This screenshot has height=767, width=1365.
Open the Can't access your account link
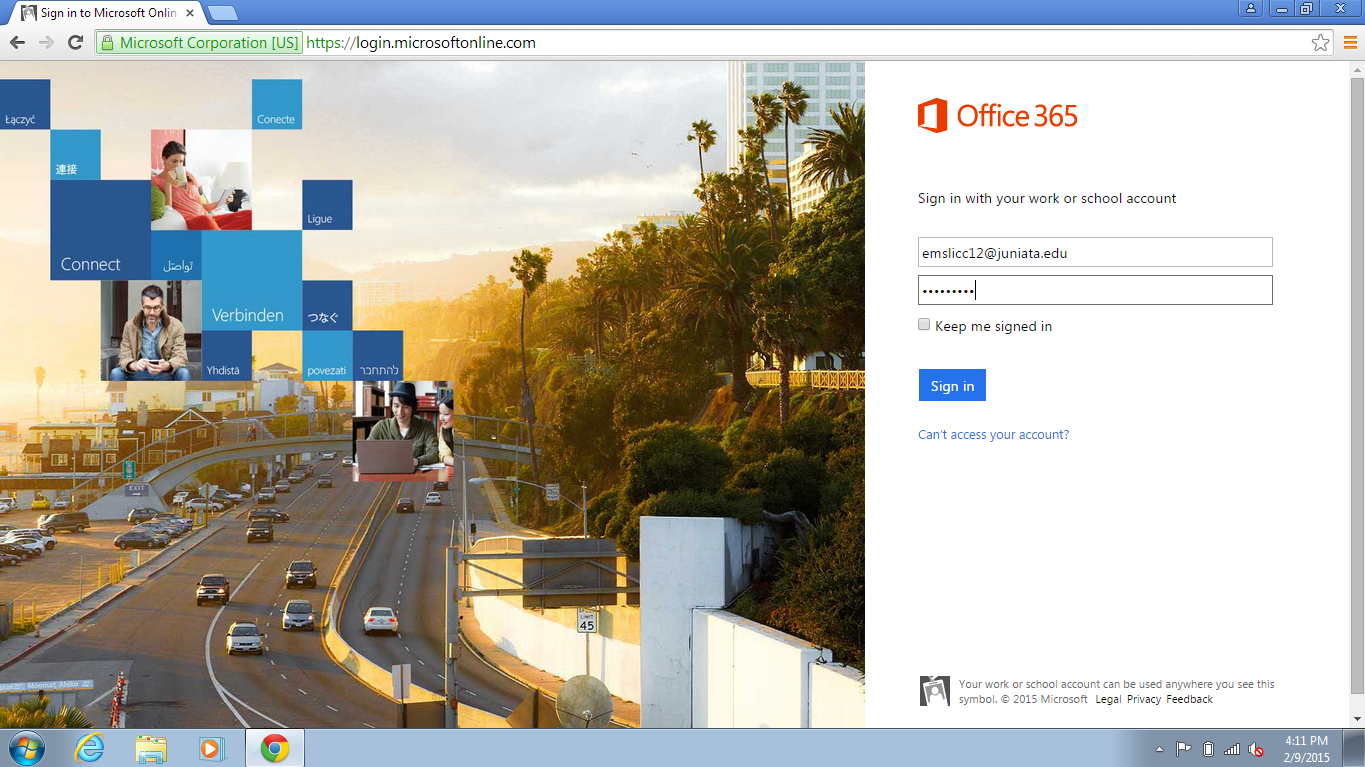993,435
